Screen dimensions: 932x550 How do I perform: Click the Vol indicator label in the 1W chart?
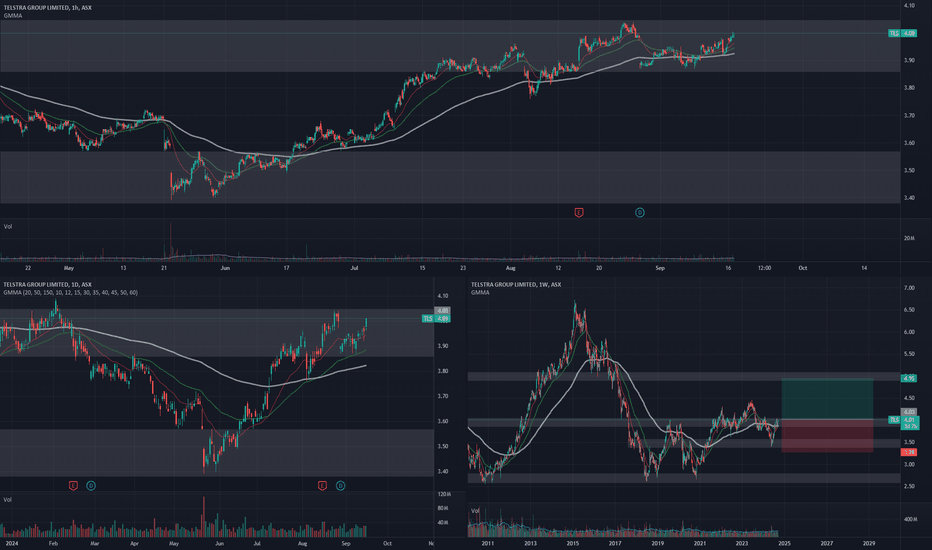[476, 511]
